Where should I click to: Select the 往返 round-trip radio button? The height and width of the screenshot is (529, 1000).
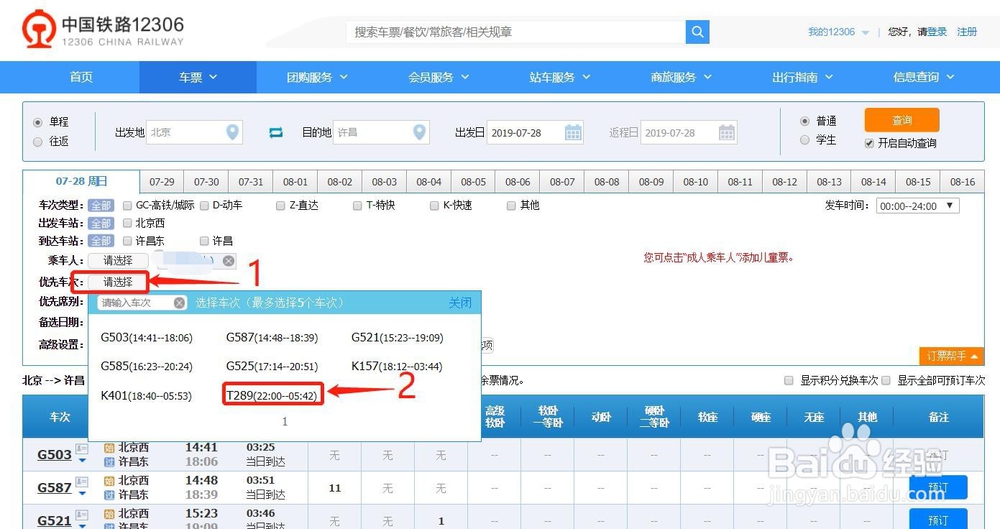tap(38, 142)
